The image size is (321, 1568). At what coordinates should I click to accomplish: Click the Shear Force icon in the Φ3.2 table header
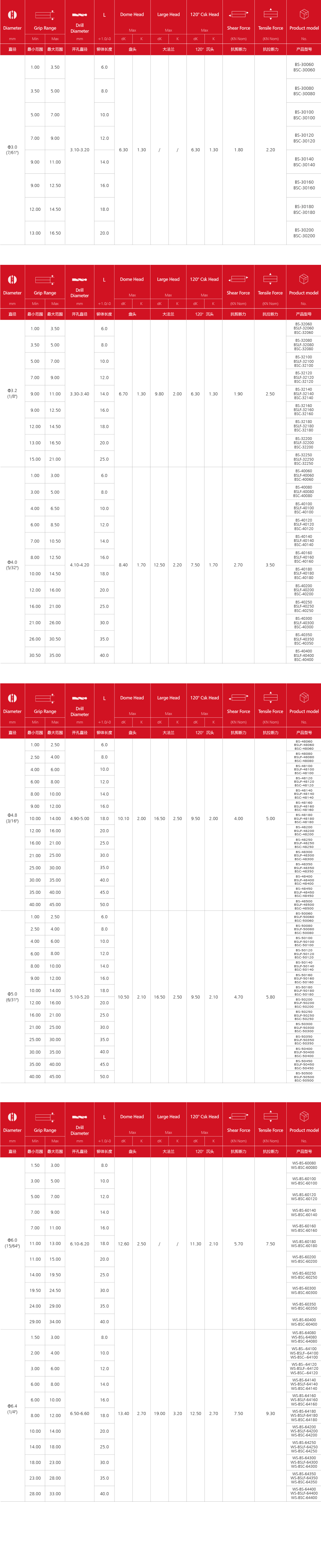pyautogui.click(x=238, y=279)
